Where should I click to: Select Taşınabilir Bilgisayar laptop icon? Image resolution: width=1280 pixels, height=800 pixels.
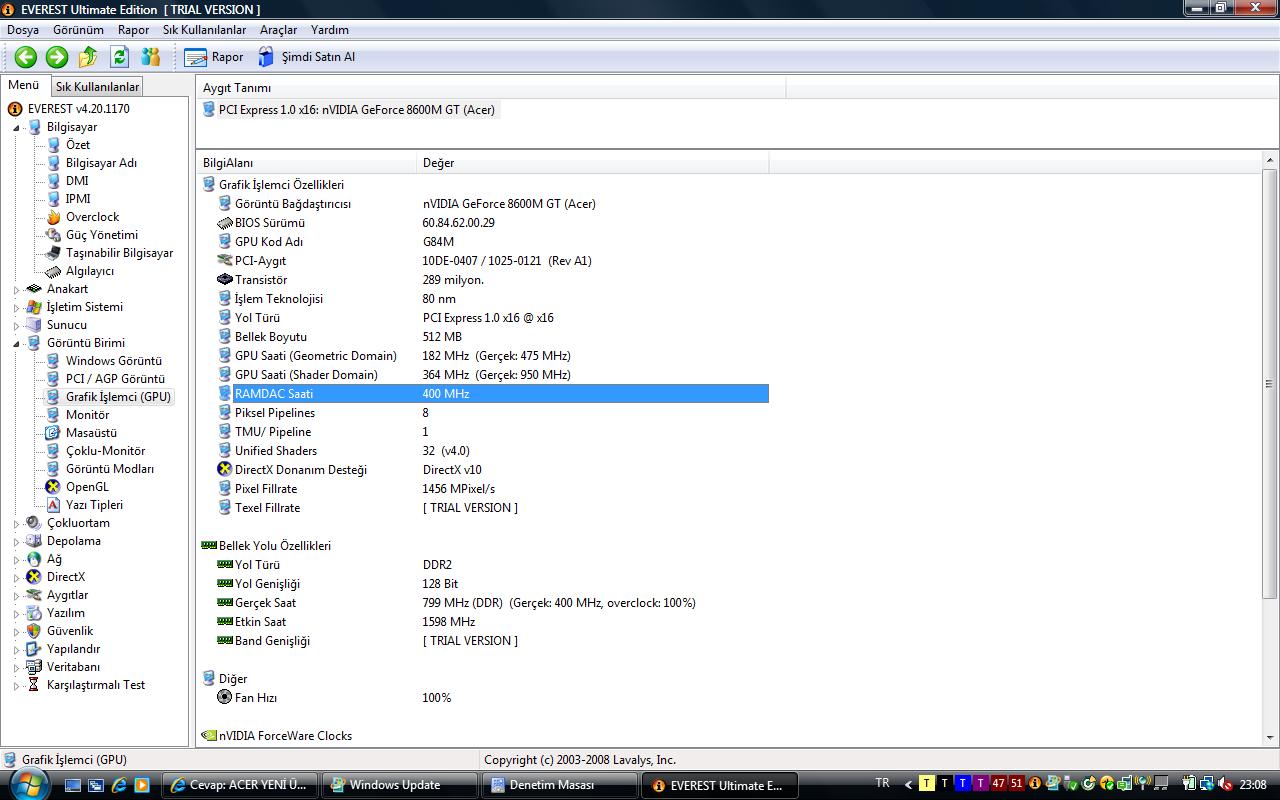[x=54, y=253]
